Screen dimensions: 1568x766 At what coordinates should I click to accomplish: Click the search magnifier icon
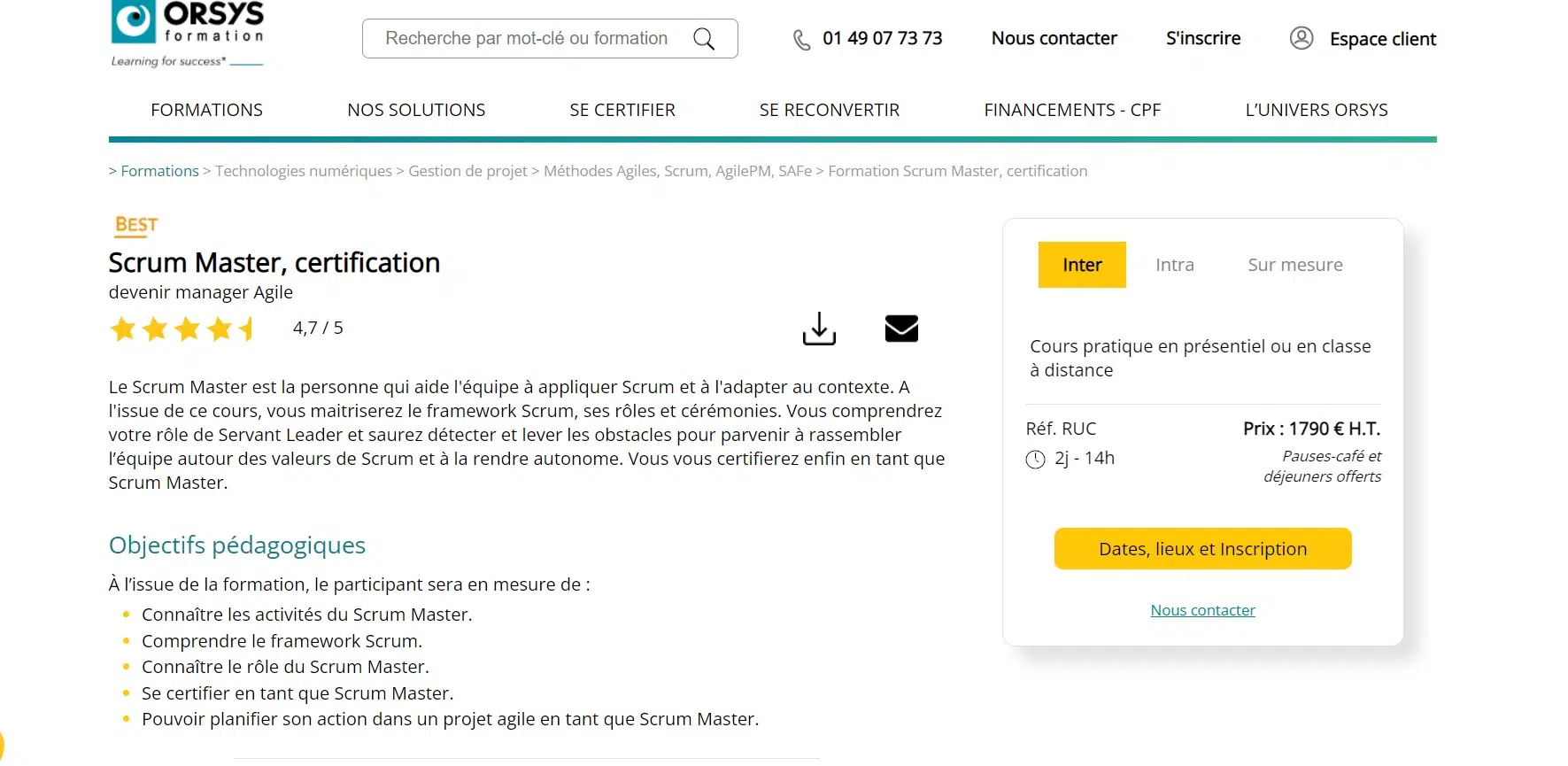pyautogui.click(x=704, y=39)
